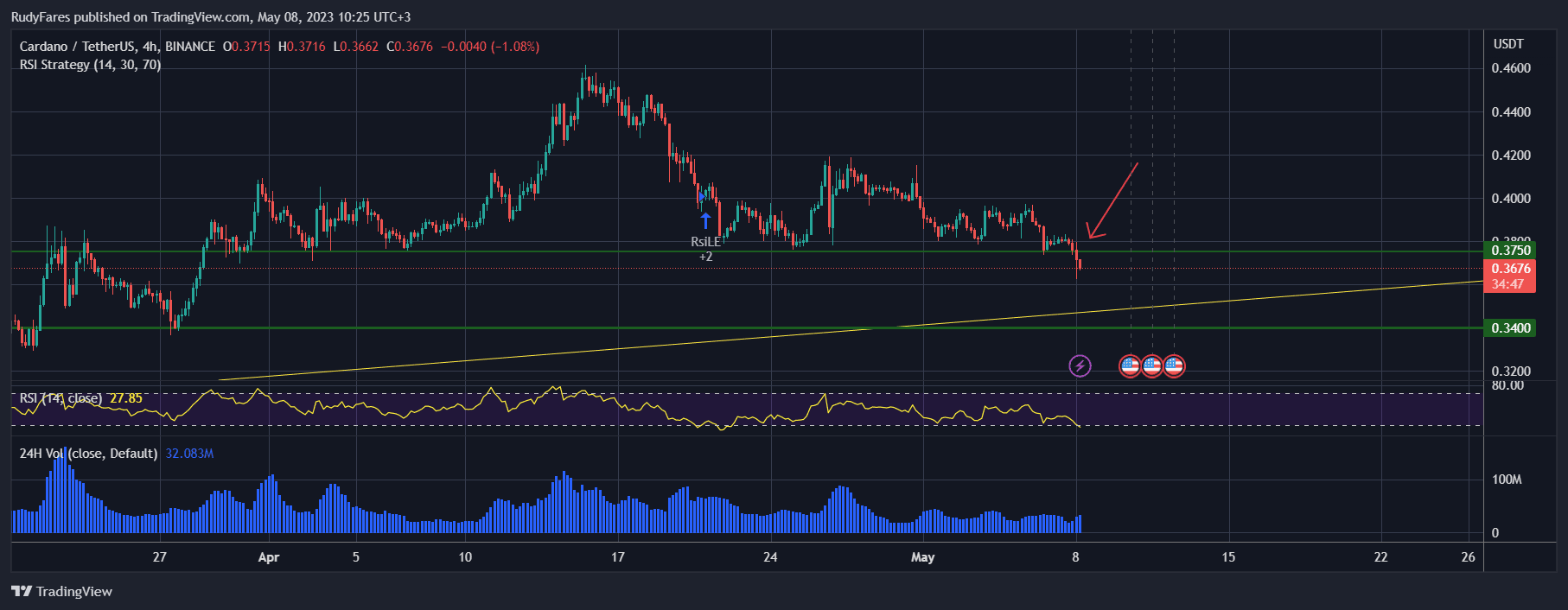Click the middle US flag event icon
The height and width of the screenshot is (610, 1568).
coord(1151,366)
